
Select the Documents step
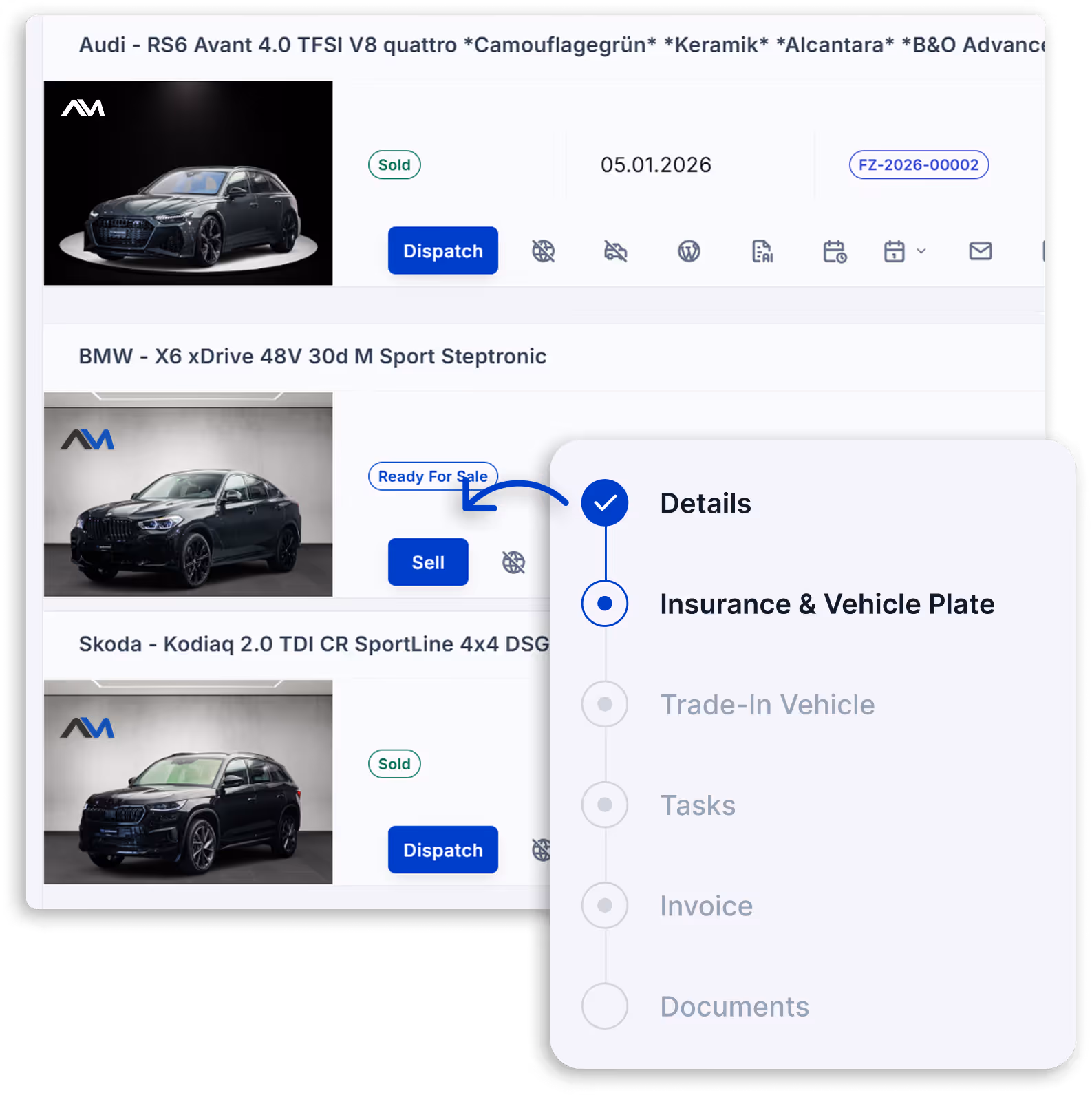tap(734, 1006)
